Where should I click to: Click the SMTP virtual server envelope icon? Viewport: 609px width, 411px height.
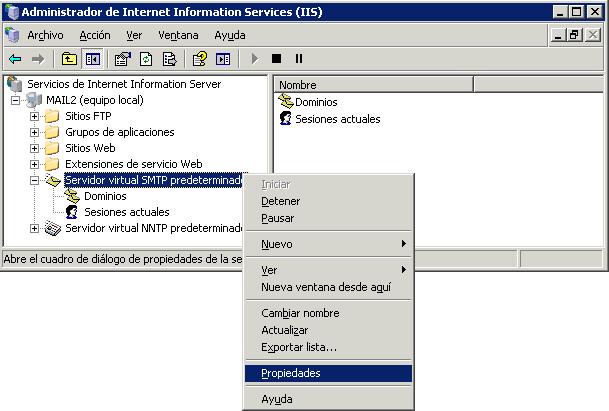(53, 180)
